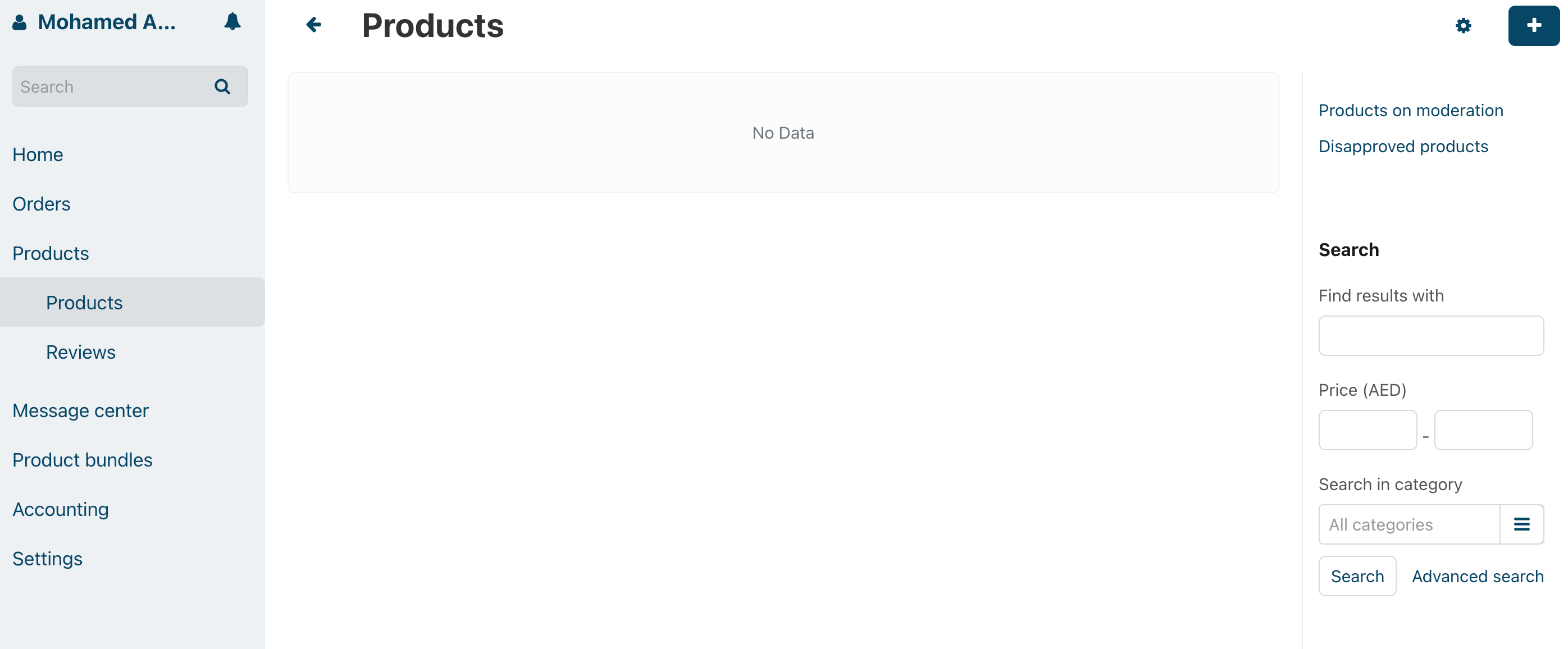Click the Advanced search link
1568x649 pixels.
1478,576
